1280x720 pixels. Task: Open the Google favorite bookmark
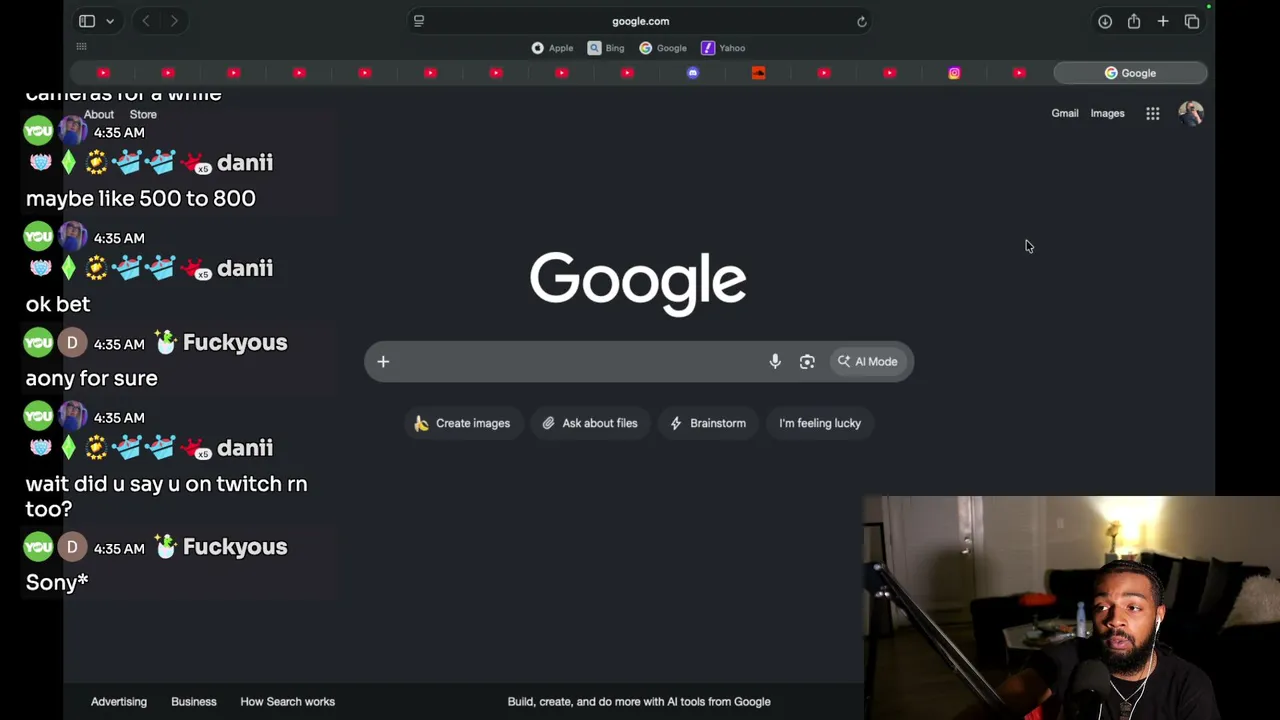[663, 48]
